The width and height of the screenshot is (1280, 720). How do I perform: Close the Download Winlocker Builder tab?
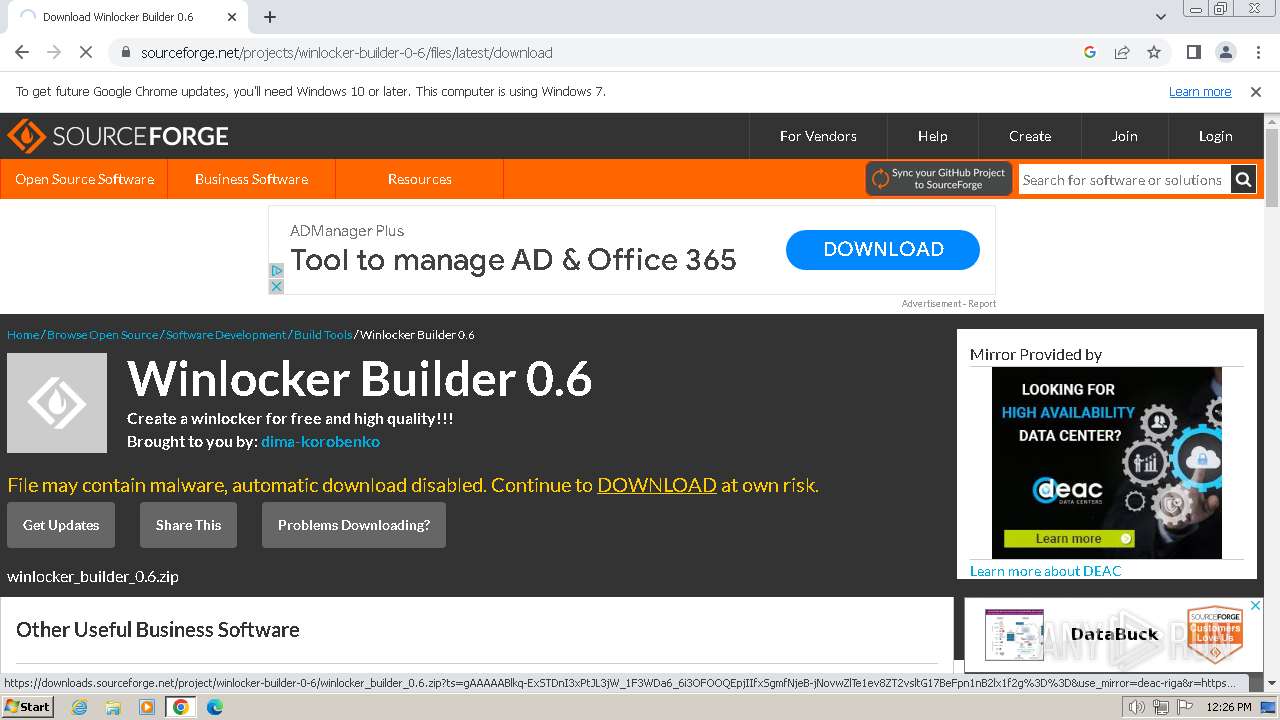pyautogui.click(x=232, y=17)
